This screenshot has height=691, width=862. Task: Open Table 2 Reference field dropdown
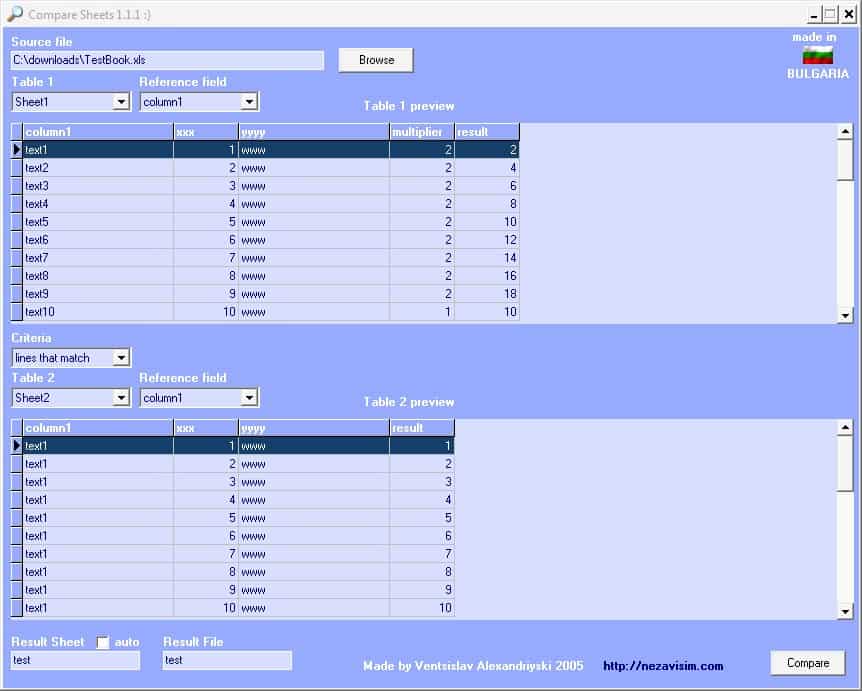click(x=249, y=397)
